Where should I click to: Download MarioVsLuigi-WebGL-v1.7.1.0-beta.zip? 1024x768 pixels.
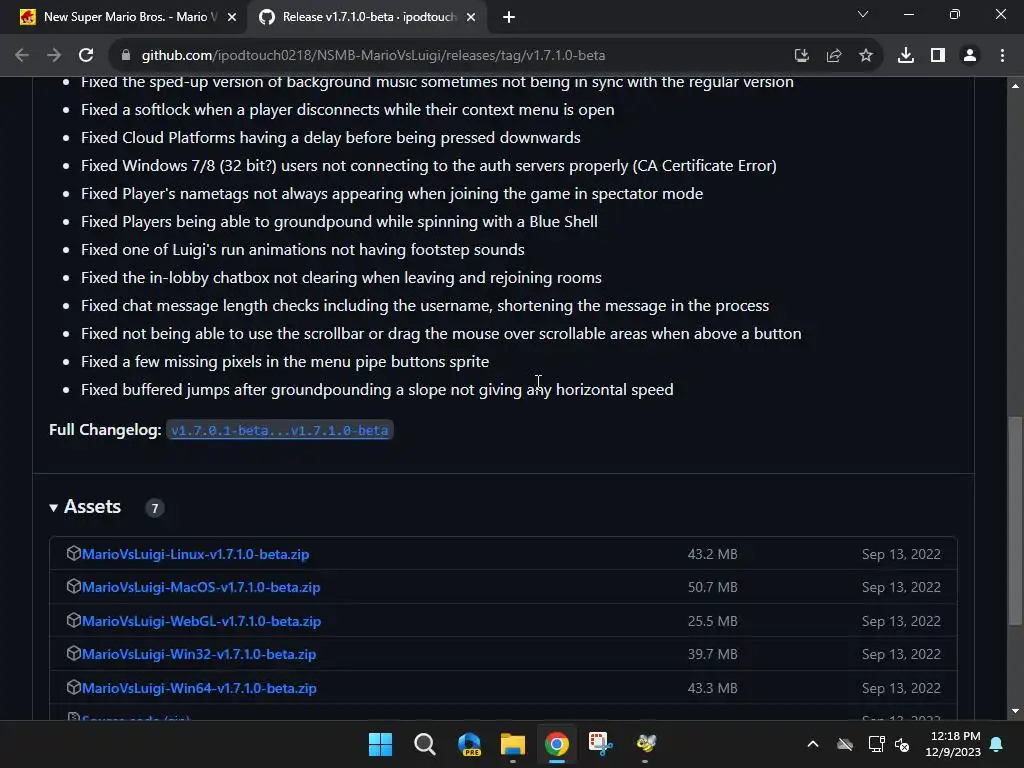201,621
